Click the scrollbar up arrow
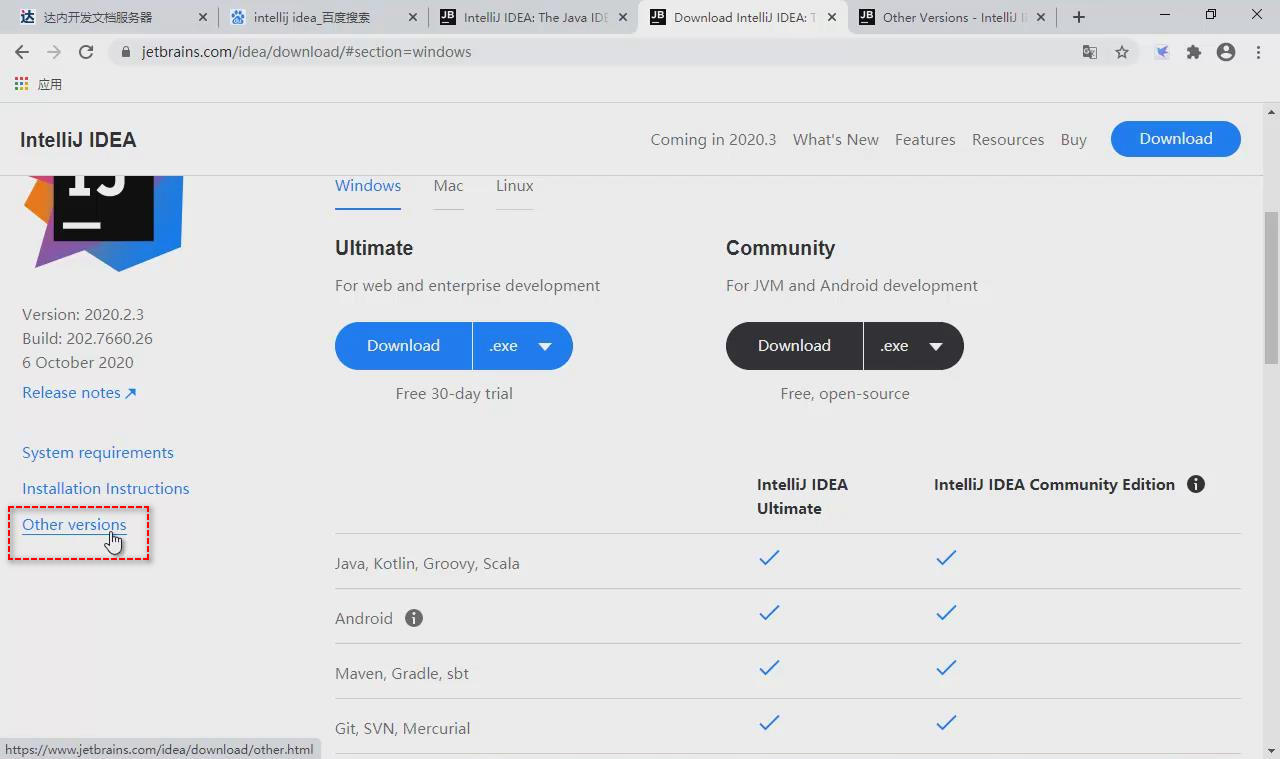 click(x=1272, y=112)
